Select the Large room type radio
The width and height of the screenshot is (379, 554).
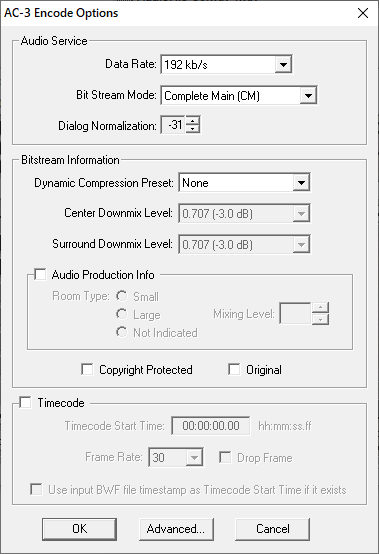[x=122, y=314]
